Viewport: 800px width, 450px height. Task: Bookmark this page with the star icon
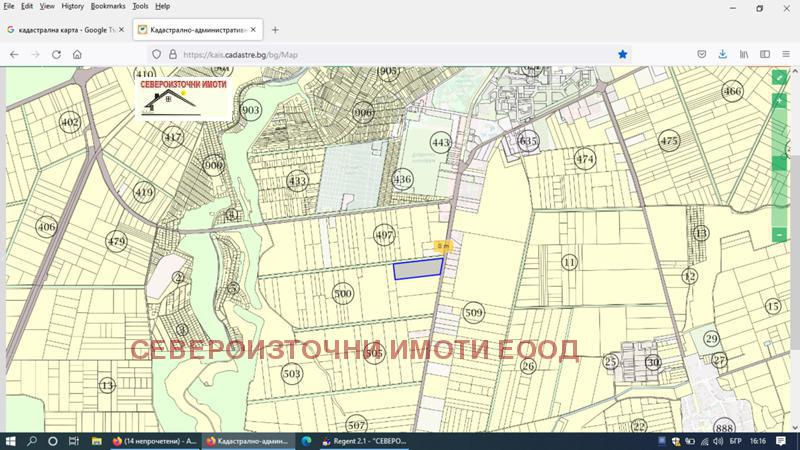pos(622,54)
